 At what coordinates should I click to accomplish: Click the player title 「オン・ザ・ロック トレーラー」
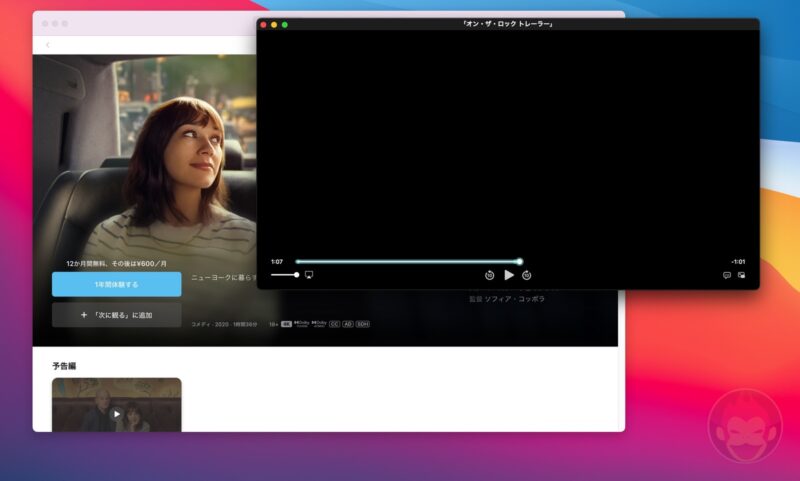[507, 24]
